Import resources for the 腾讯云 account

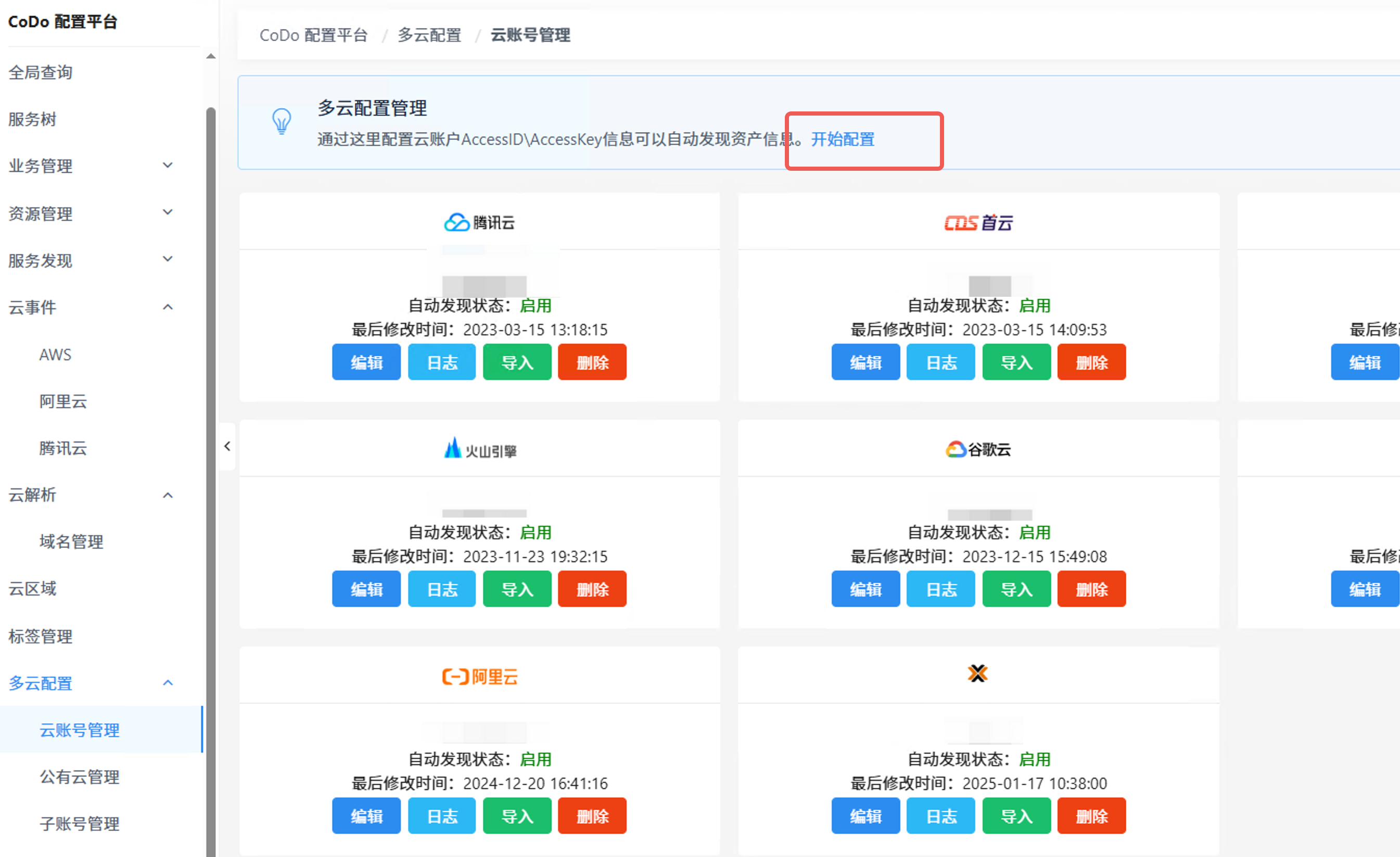click(x=517, y=362)
